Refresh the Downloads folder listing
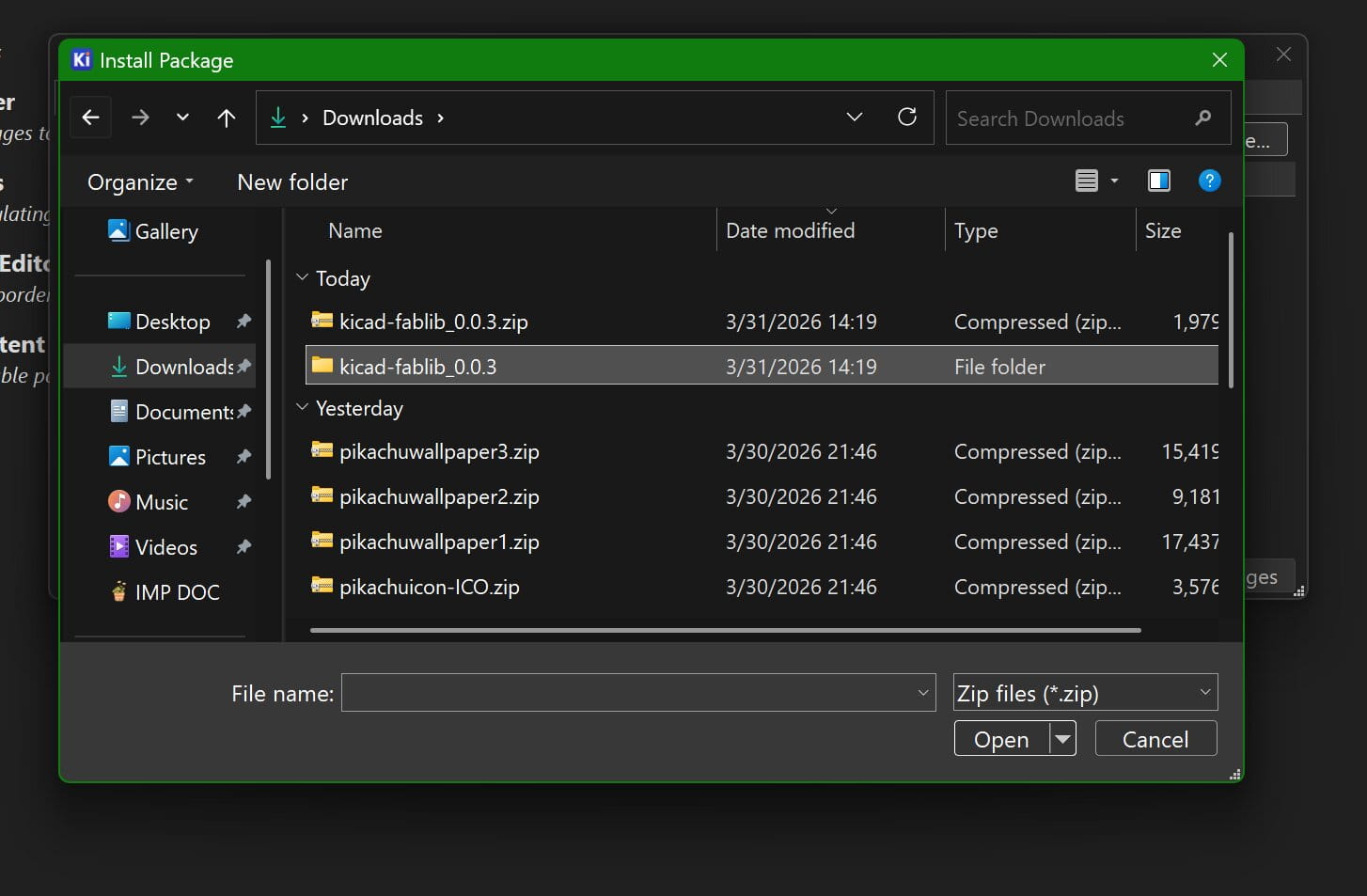 tap(907, 117)
